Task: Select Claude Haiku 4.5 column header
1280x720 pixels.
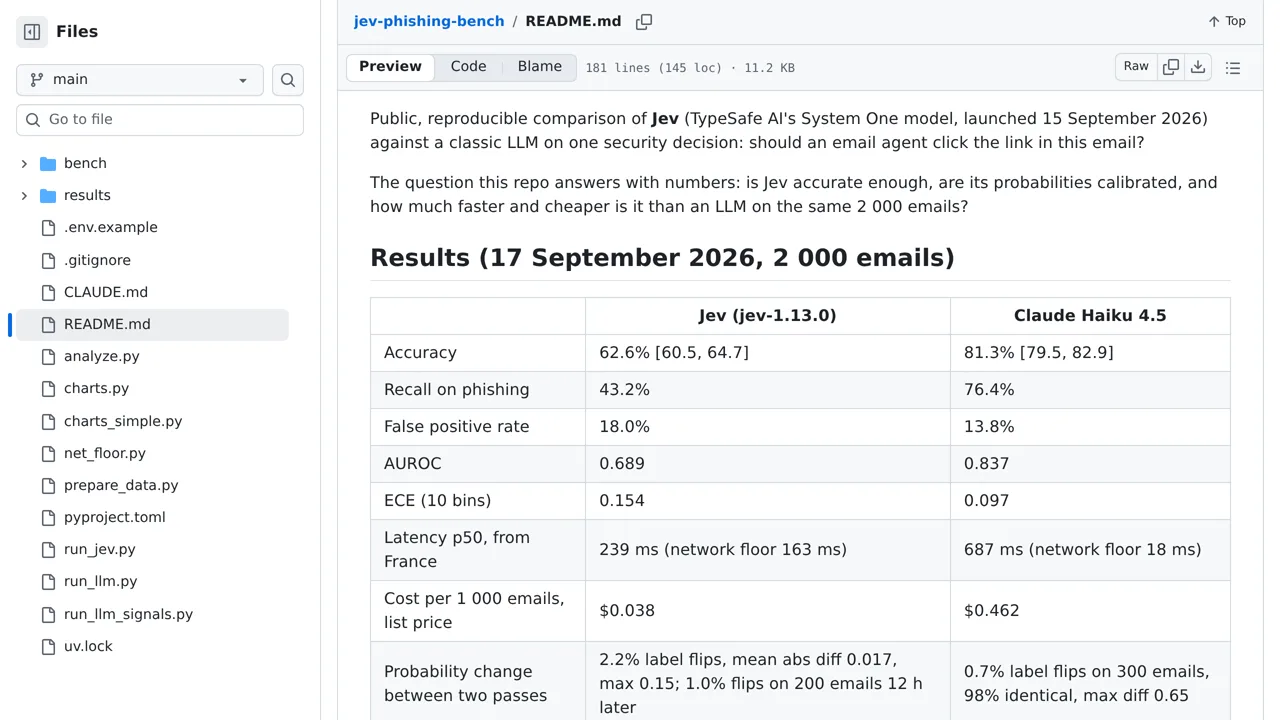Action: (x=1090, y=316)
